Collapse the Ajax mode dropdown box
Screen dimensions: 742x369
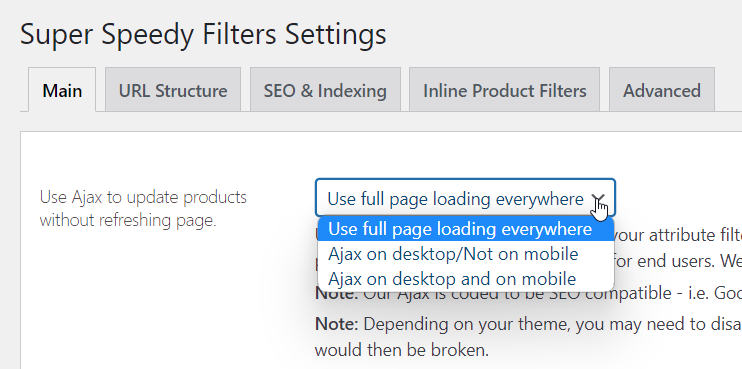pos(465,198)
